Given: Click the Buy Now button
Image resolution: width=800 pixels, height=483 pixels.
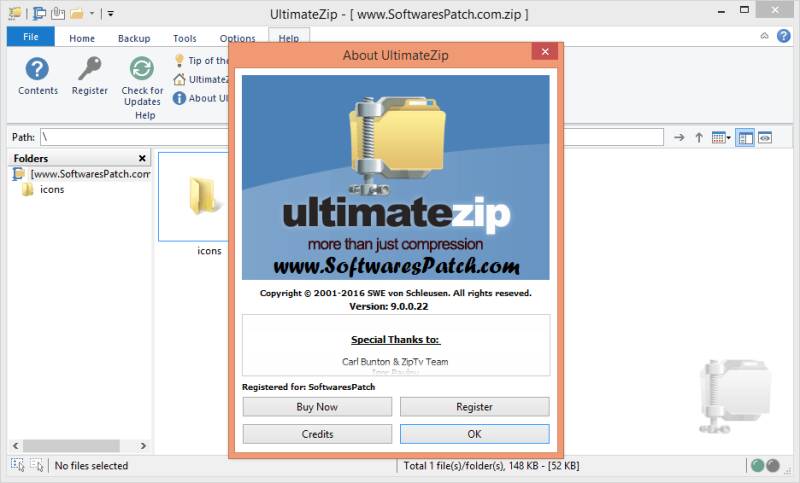Looking at the screenshot, I should [x=317, y=406].
